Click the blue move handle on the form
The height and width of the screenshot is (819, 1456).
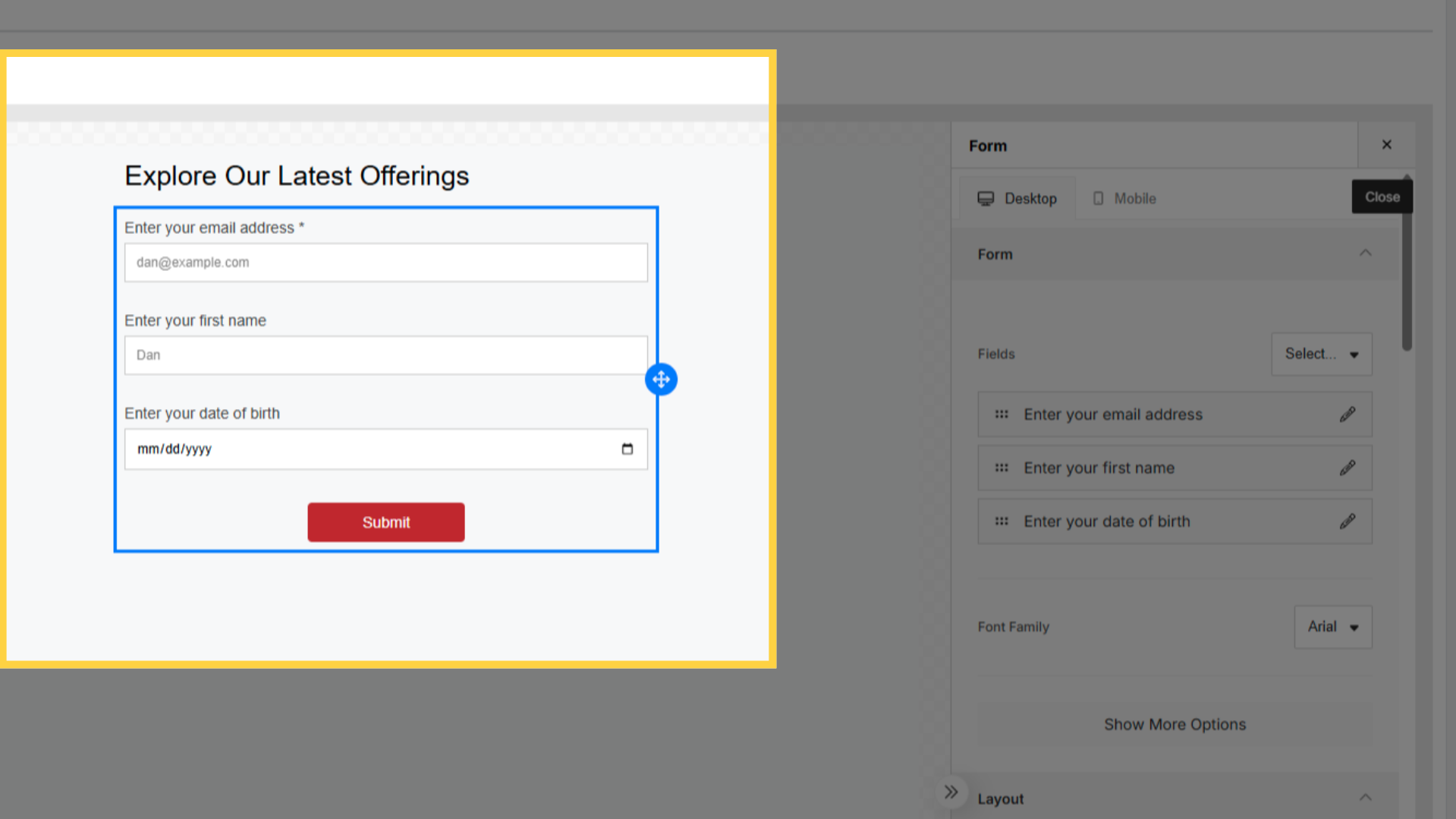coord(661,379)
